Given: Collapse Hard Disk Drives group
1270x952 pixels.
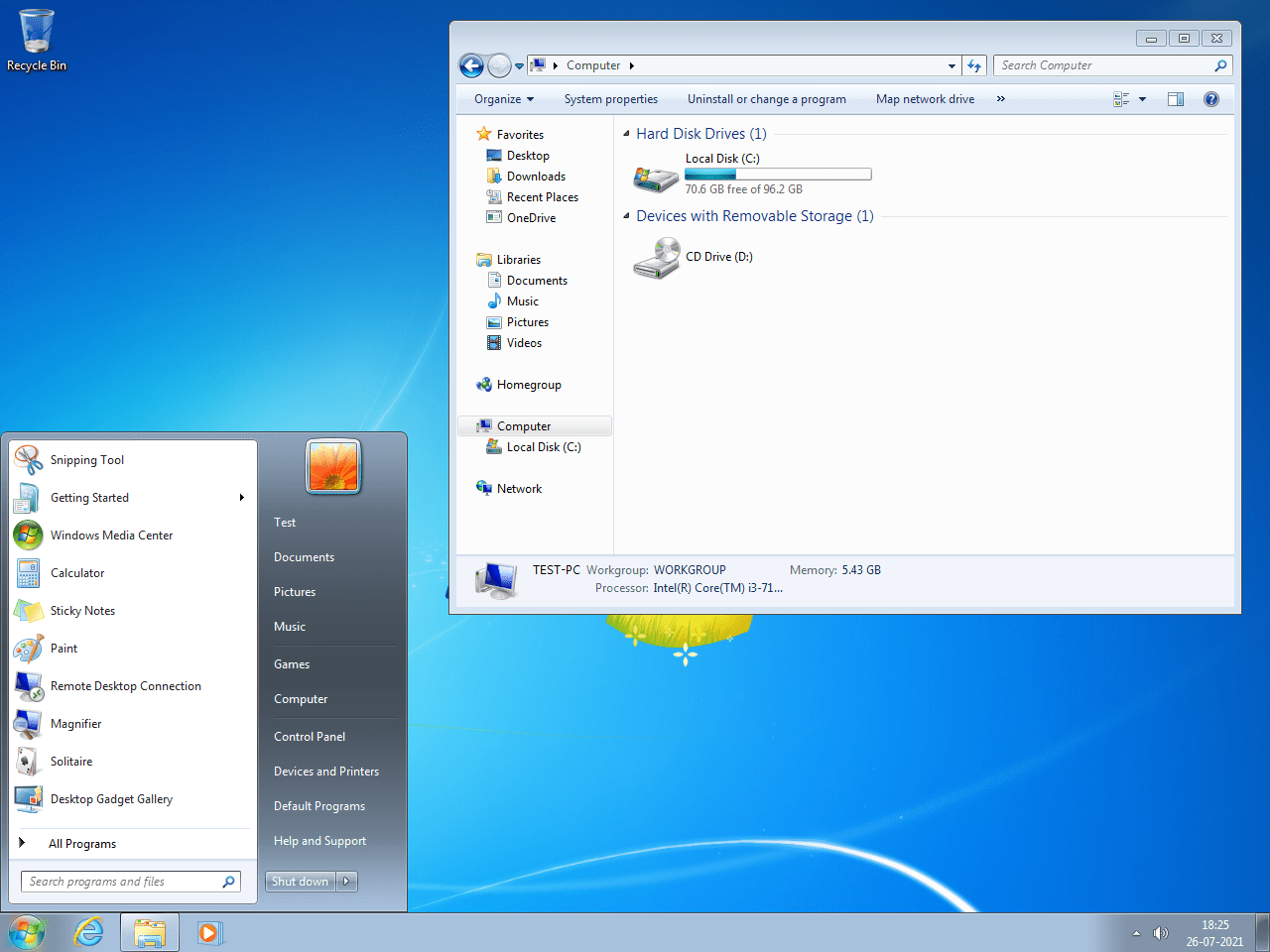Looking at the screenshot, I should pos(626,134).
